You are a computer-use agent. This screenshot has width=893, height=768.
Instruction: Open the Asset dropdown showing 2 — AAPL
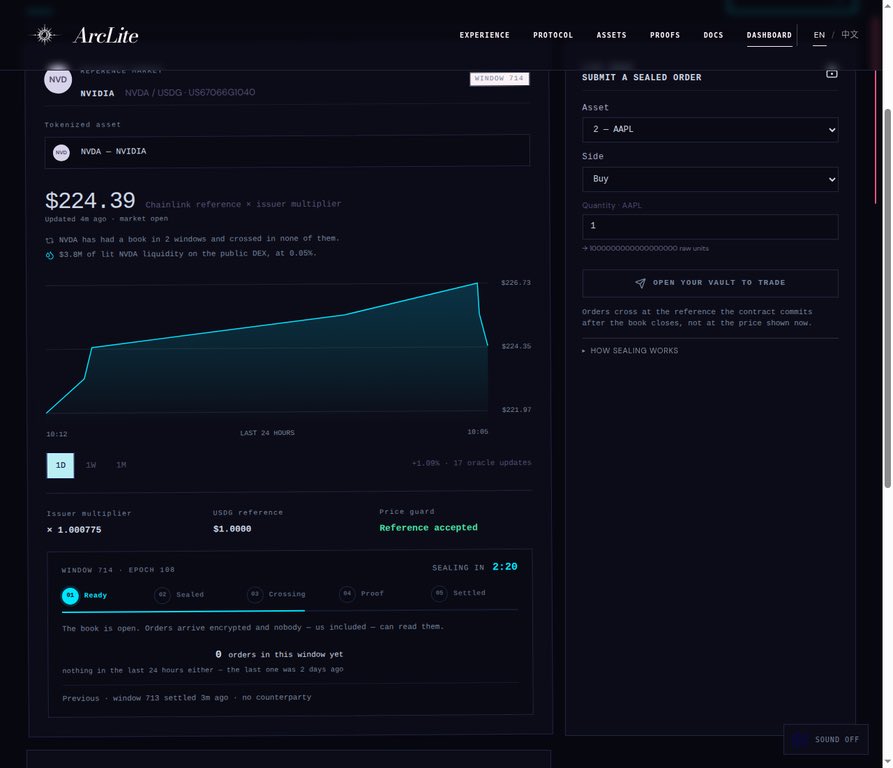(710, 130)
